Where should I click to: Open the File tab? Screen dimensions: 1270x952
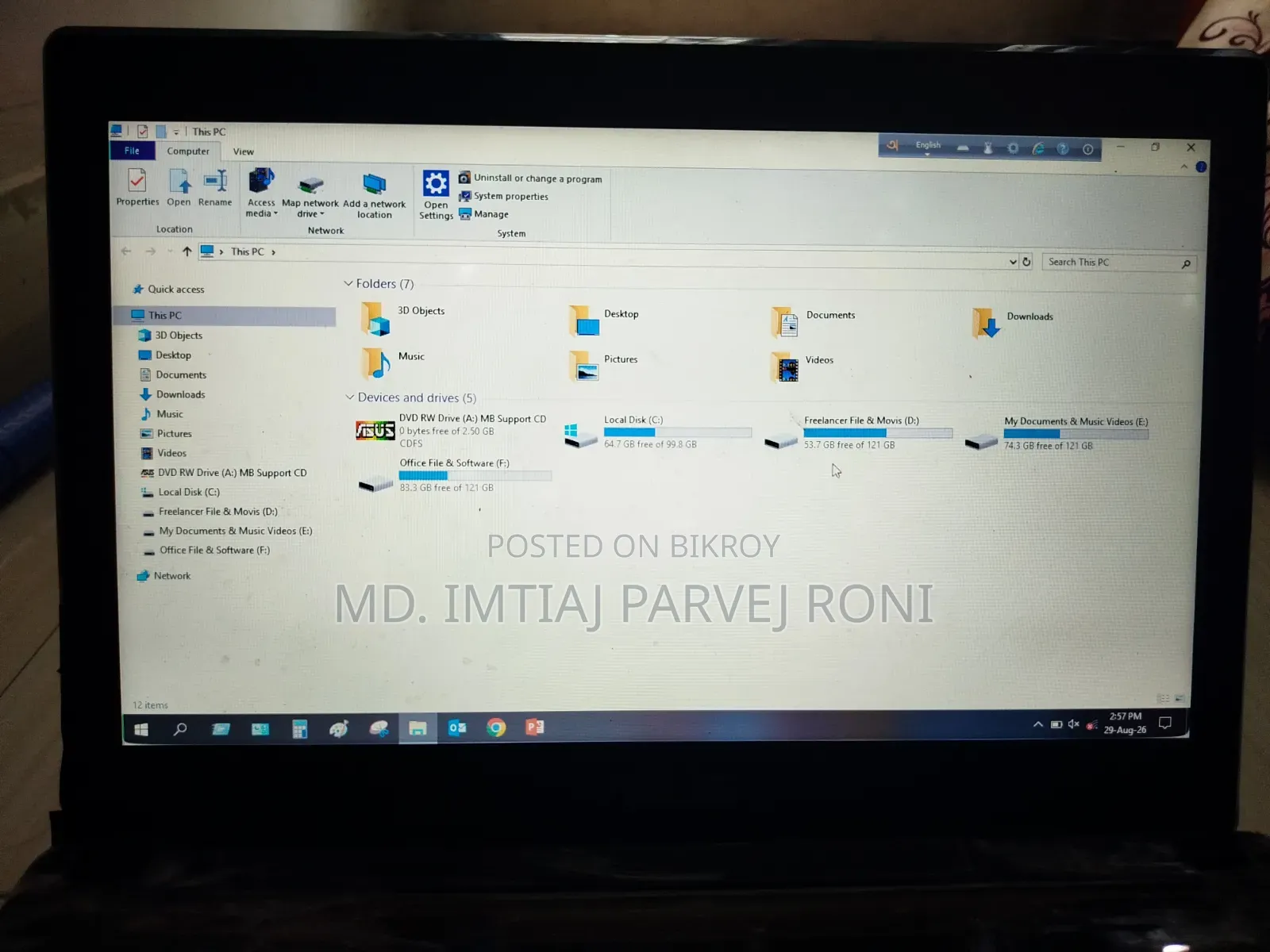pyautogui.click(x=132, y=151)
